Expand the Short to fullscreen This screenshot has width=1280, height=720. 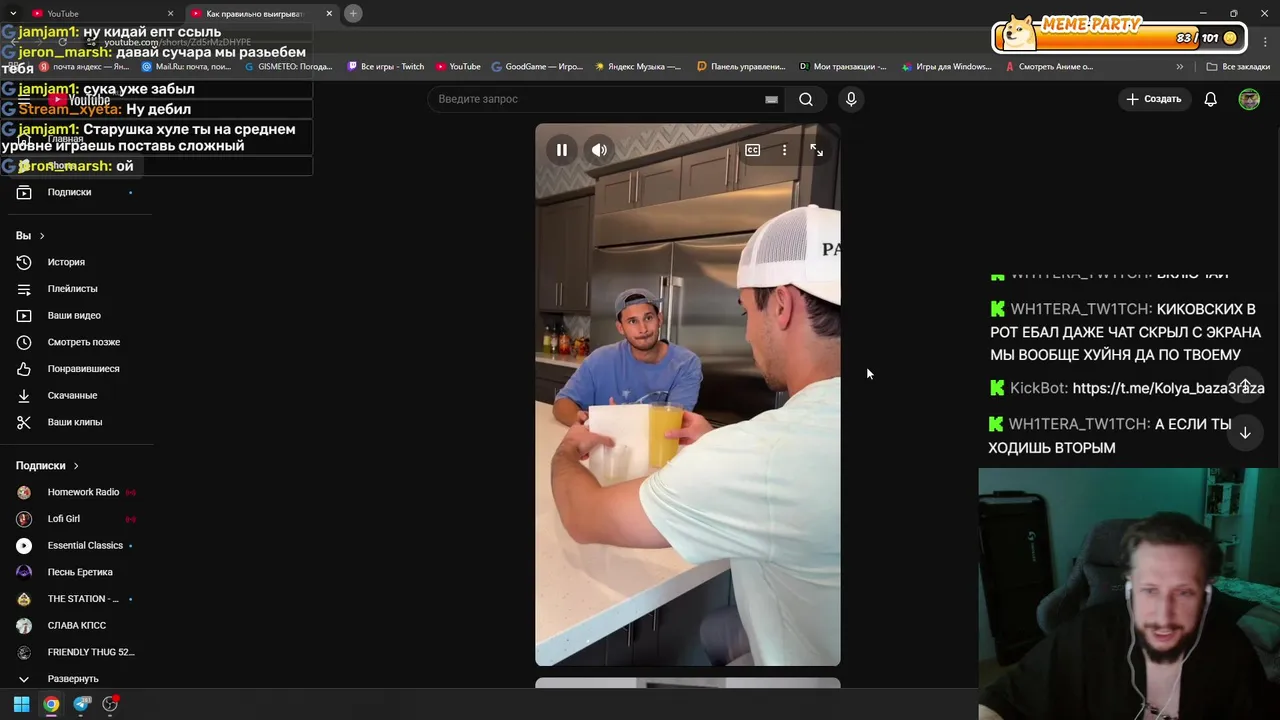coord(817,150)
